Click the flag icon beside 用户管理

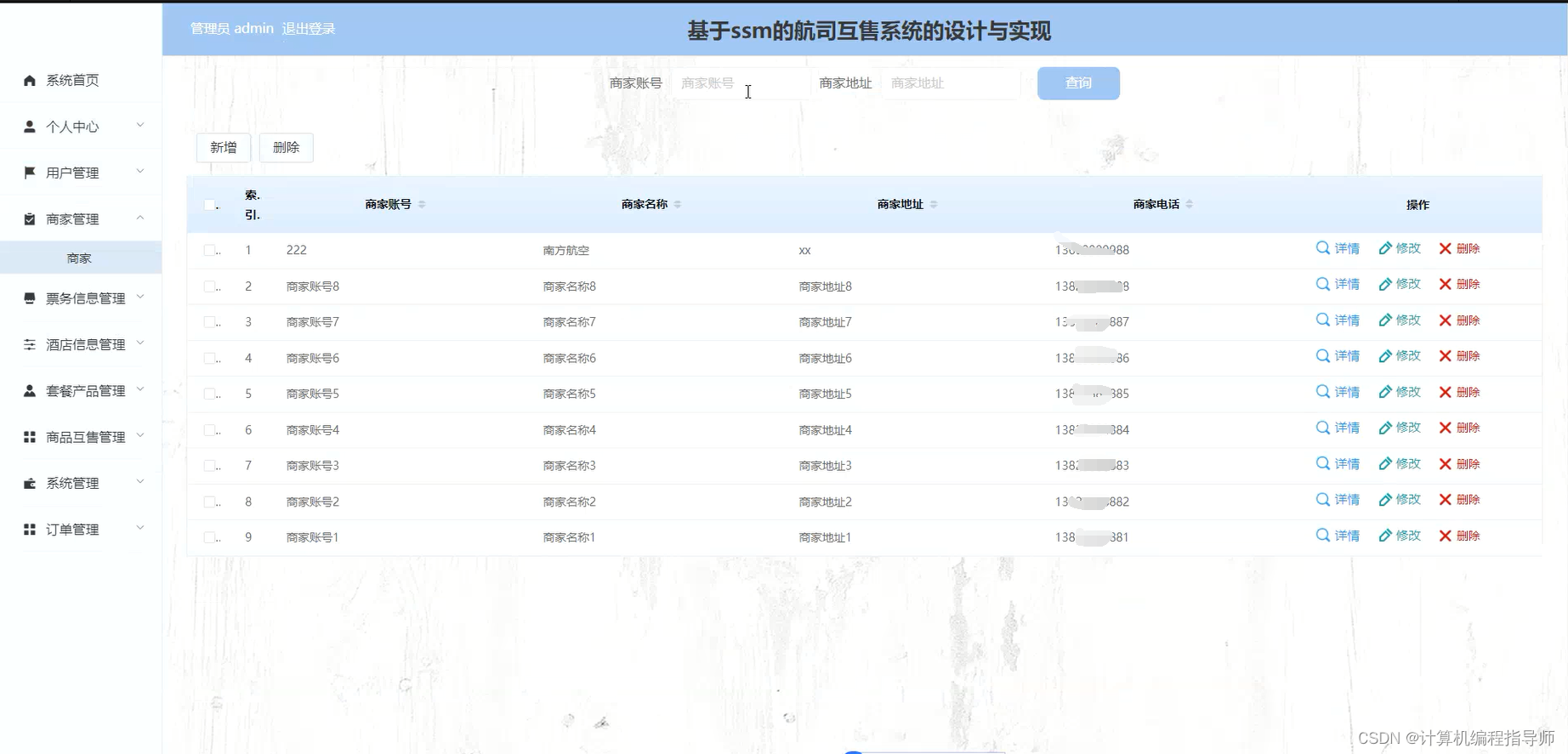click(30, 173)
